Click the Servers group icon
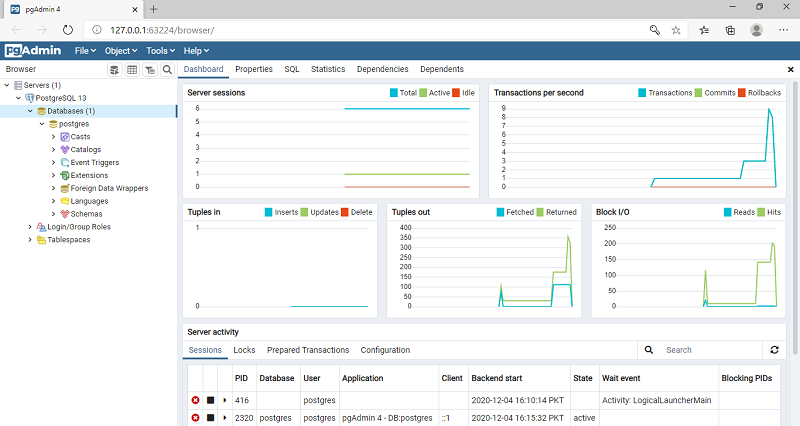 (18, 85)
